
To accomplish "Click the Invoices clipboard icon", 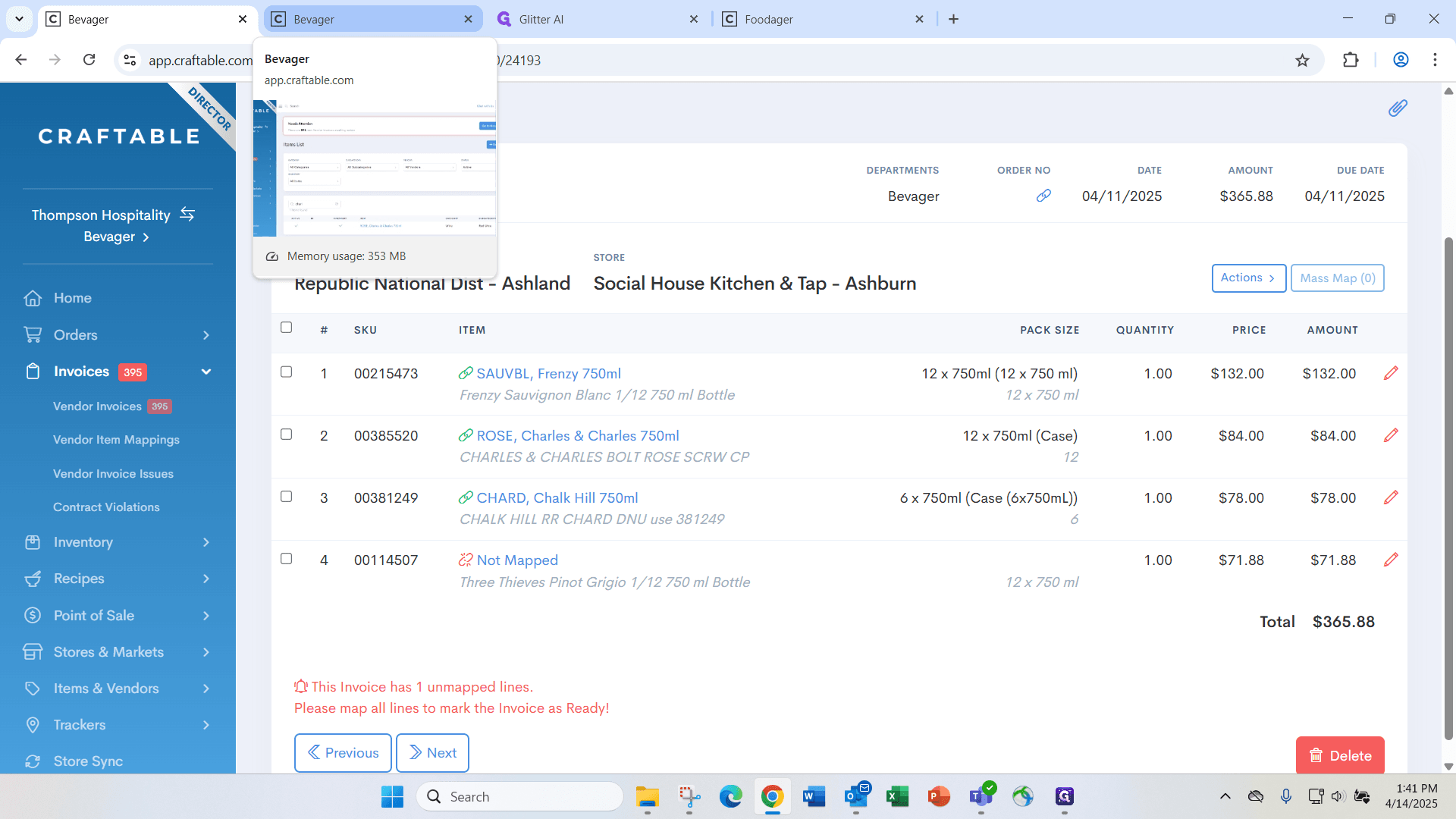I will click(x=33, y=372).
